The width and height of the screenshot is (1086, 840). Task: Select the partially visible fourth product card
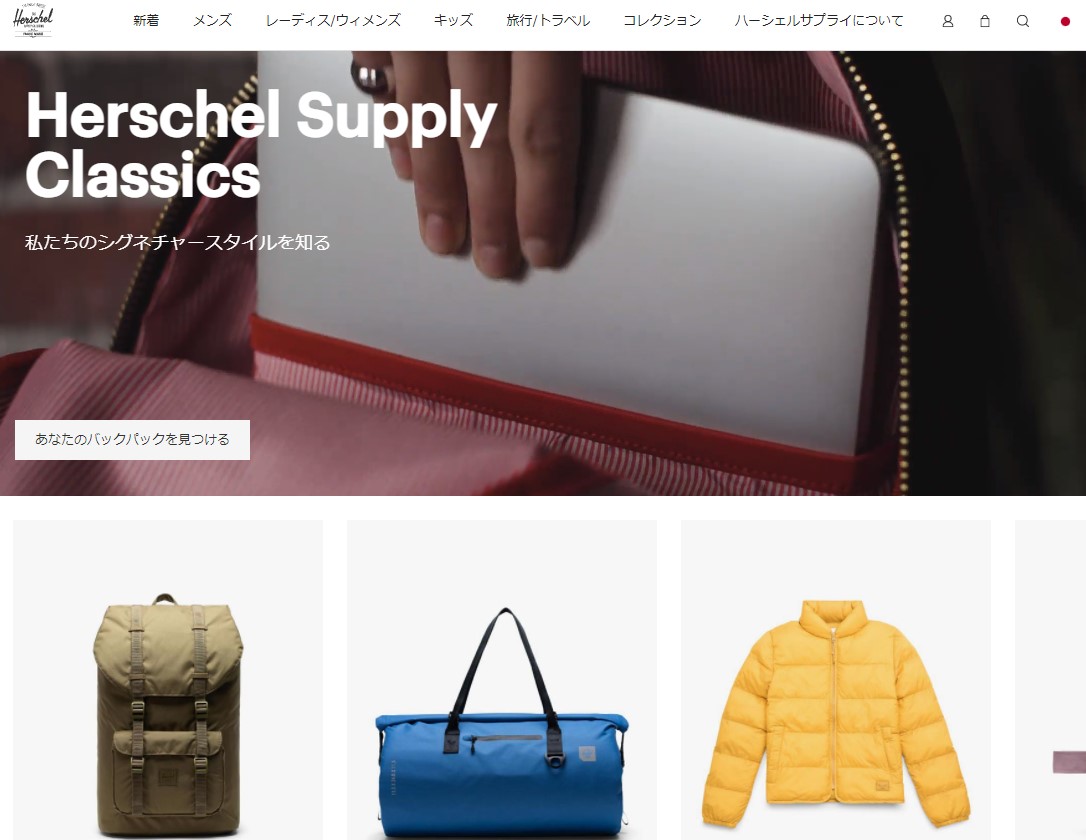click(x=1050, y=680)
